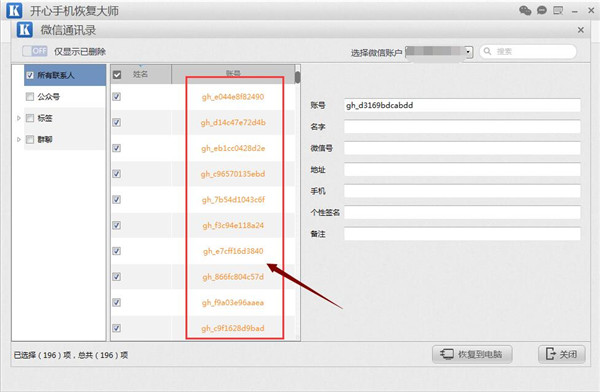Click the 地址 input field

coord(462,170)
